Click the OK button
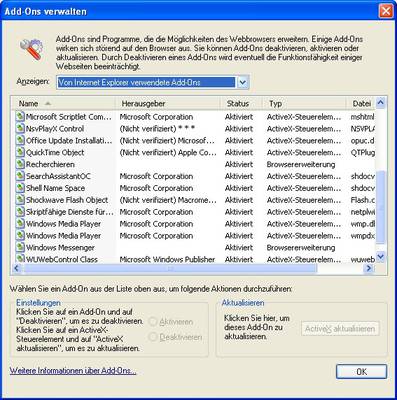The height and width of the screenshot is (400, 397). point(361,371)
